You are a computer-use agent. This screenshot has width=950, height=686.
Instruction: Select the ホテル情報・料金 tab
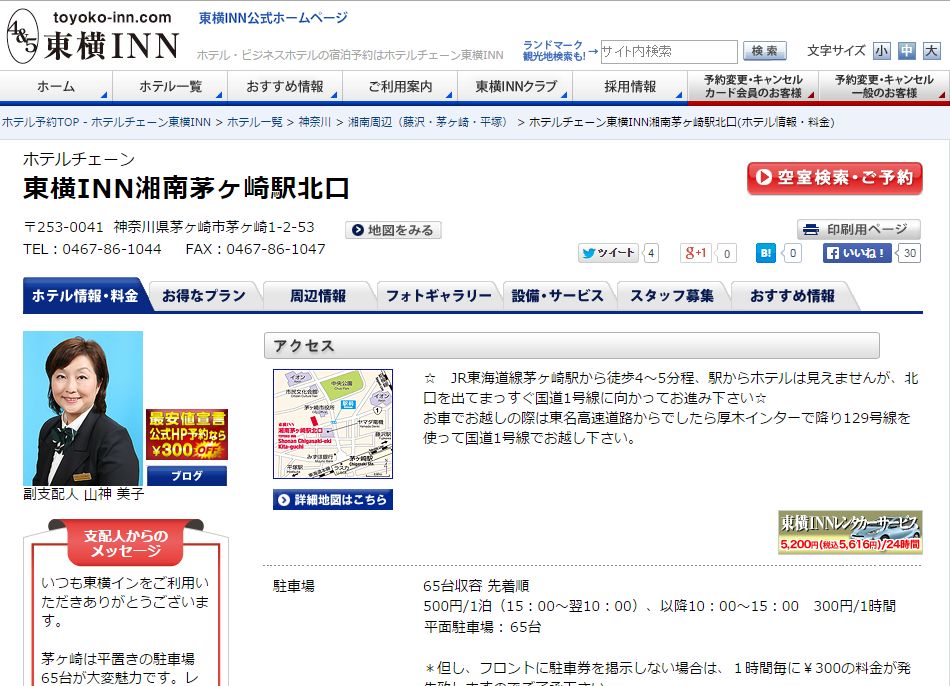point(85,296)
